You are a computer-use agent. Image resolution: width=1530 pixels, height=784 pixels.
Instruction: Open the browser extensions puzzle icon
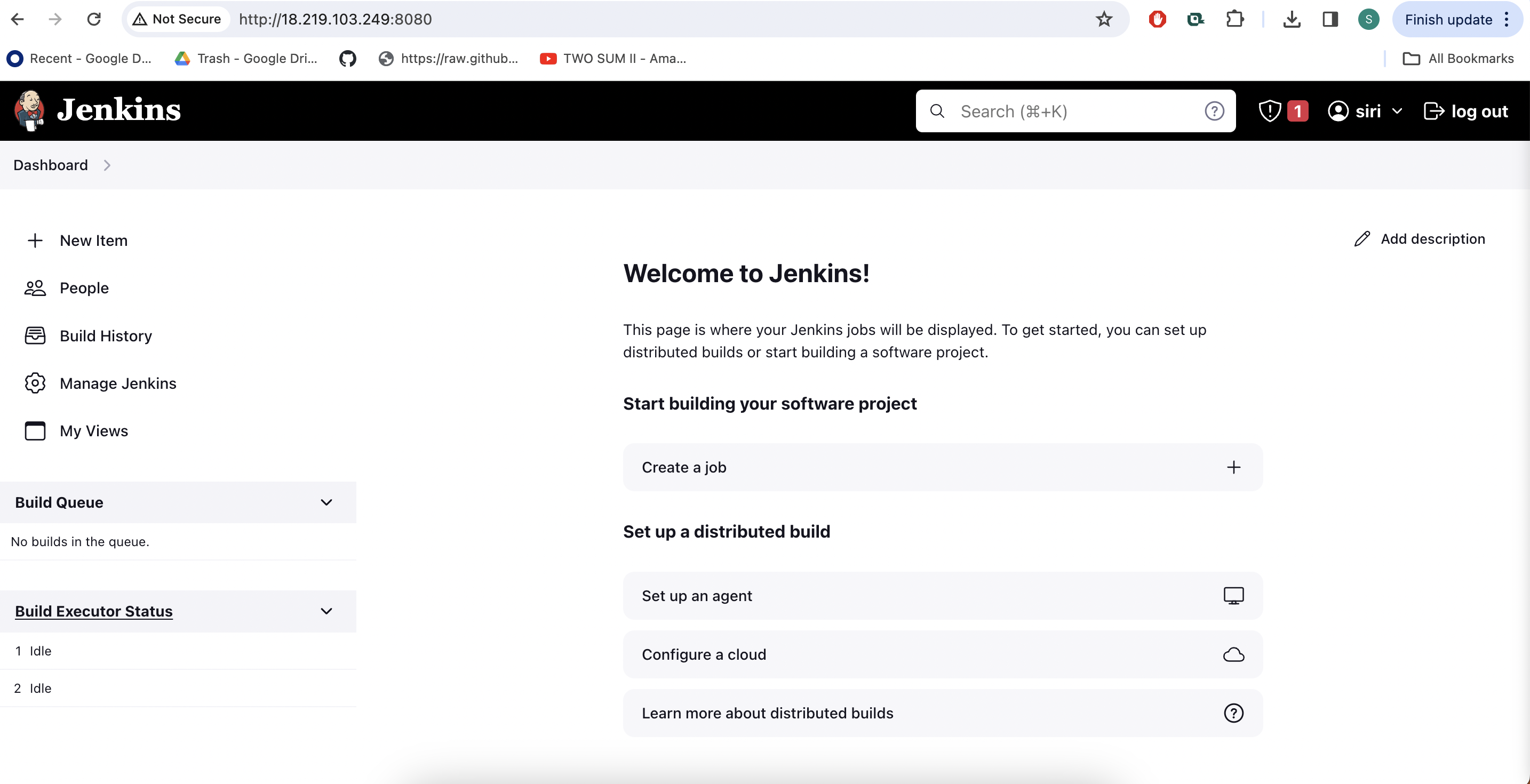coord(1234,19)
